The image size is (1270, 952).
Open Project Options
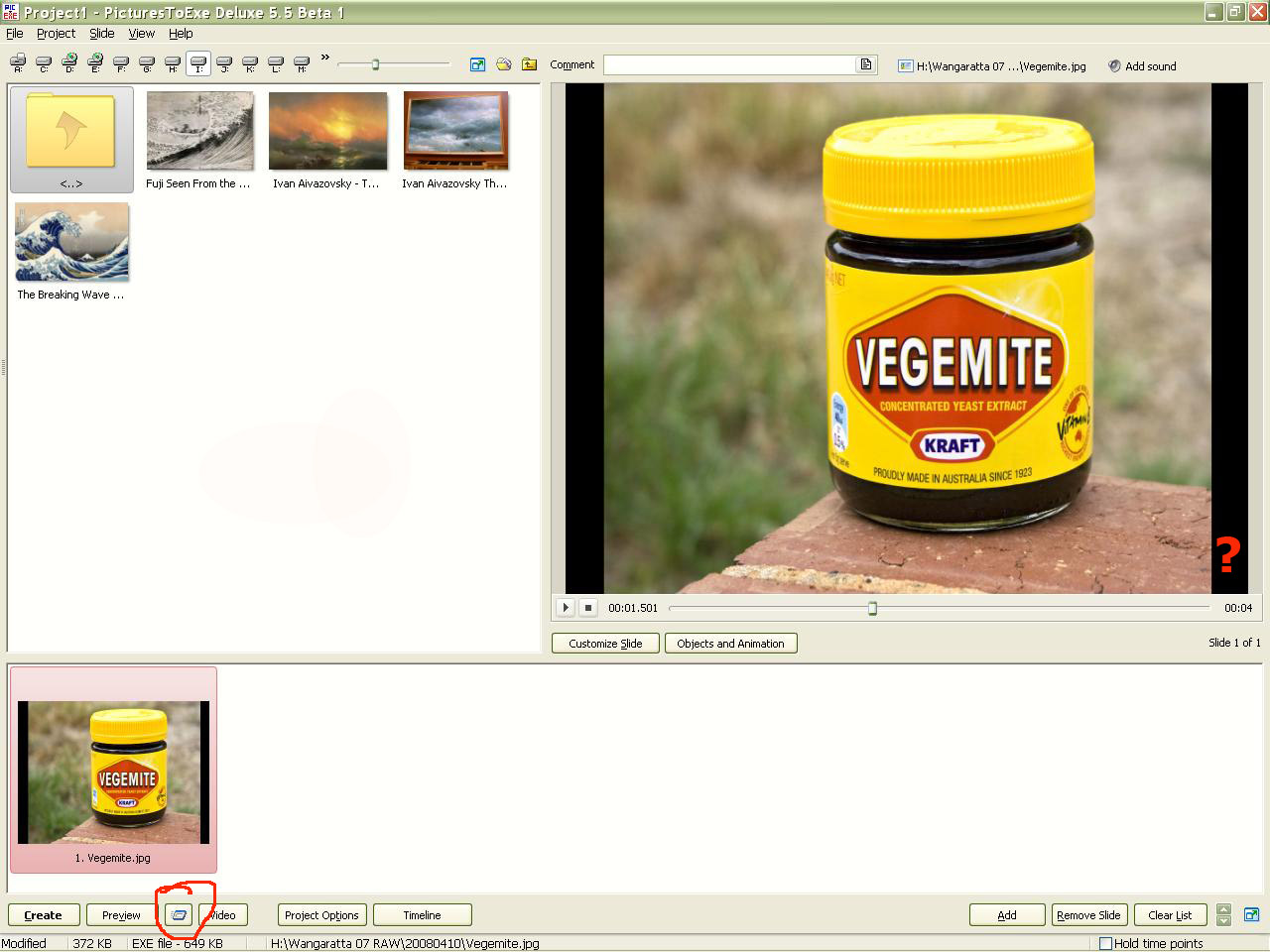[x=321, y=915]
